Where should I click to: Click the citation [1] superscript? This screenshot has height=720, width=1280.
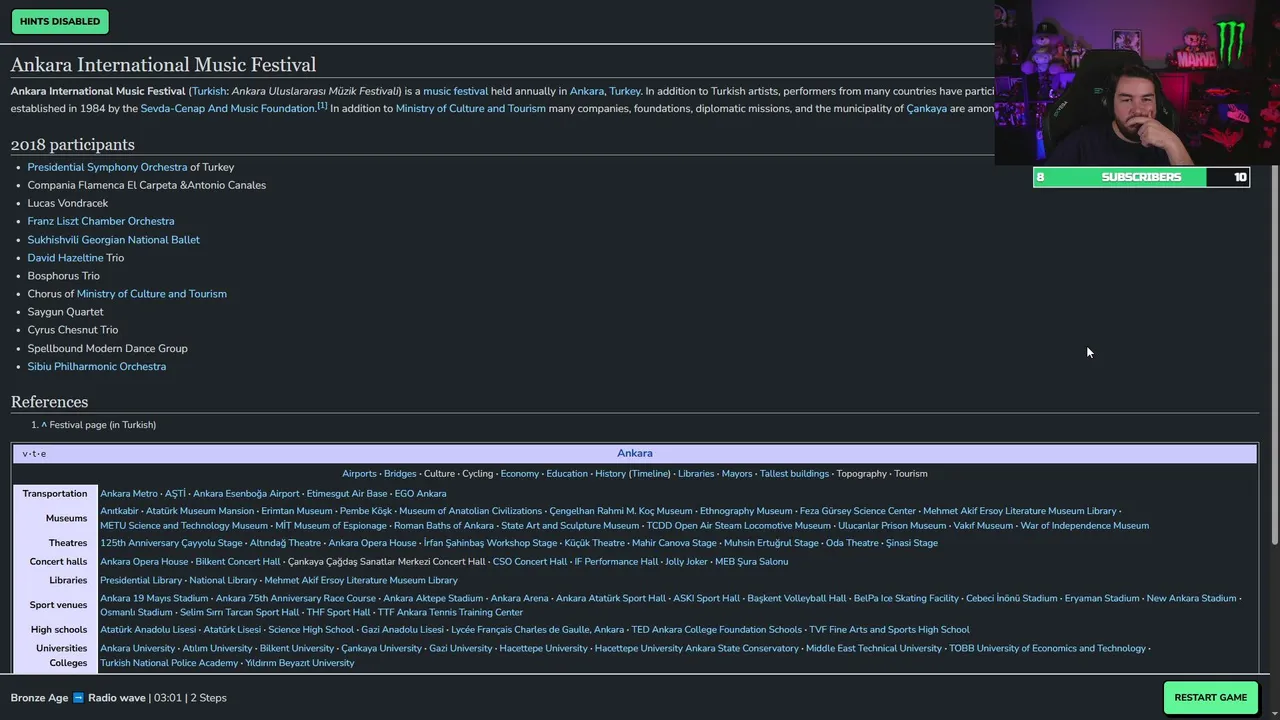[322, 105]
